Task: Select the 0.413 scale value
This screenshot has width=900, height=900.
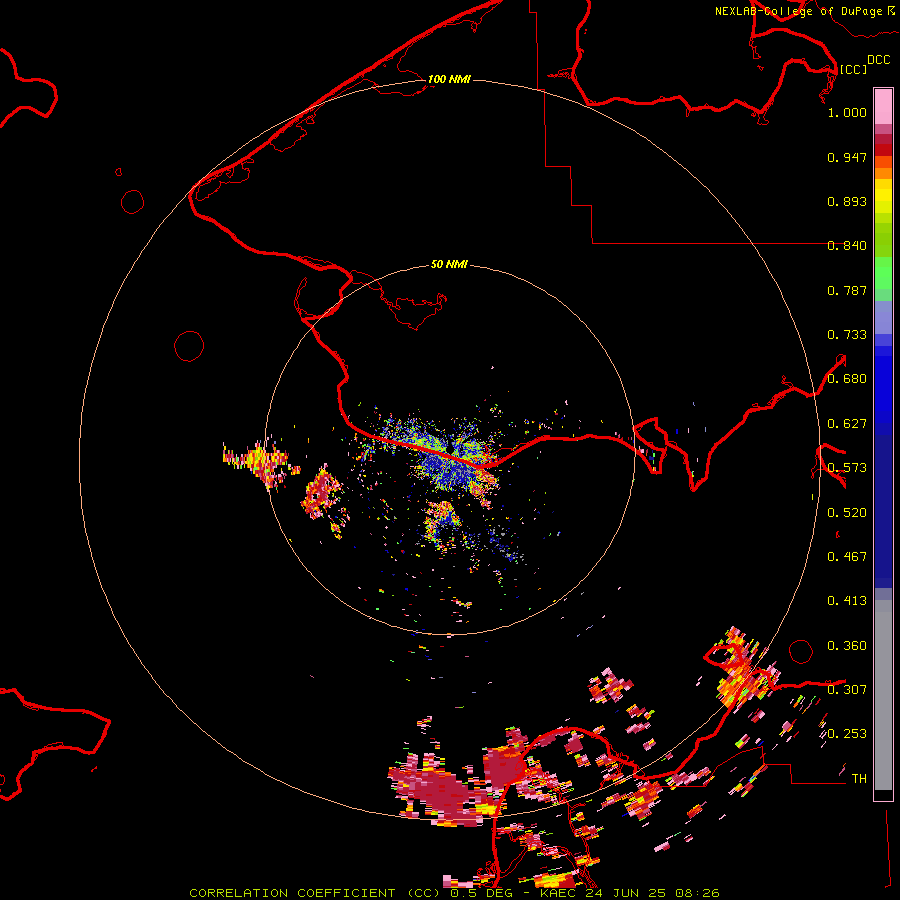Action: (847, 601)
